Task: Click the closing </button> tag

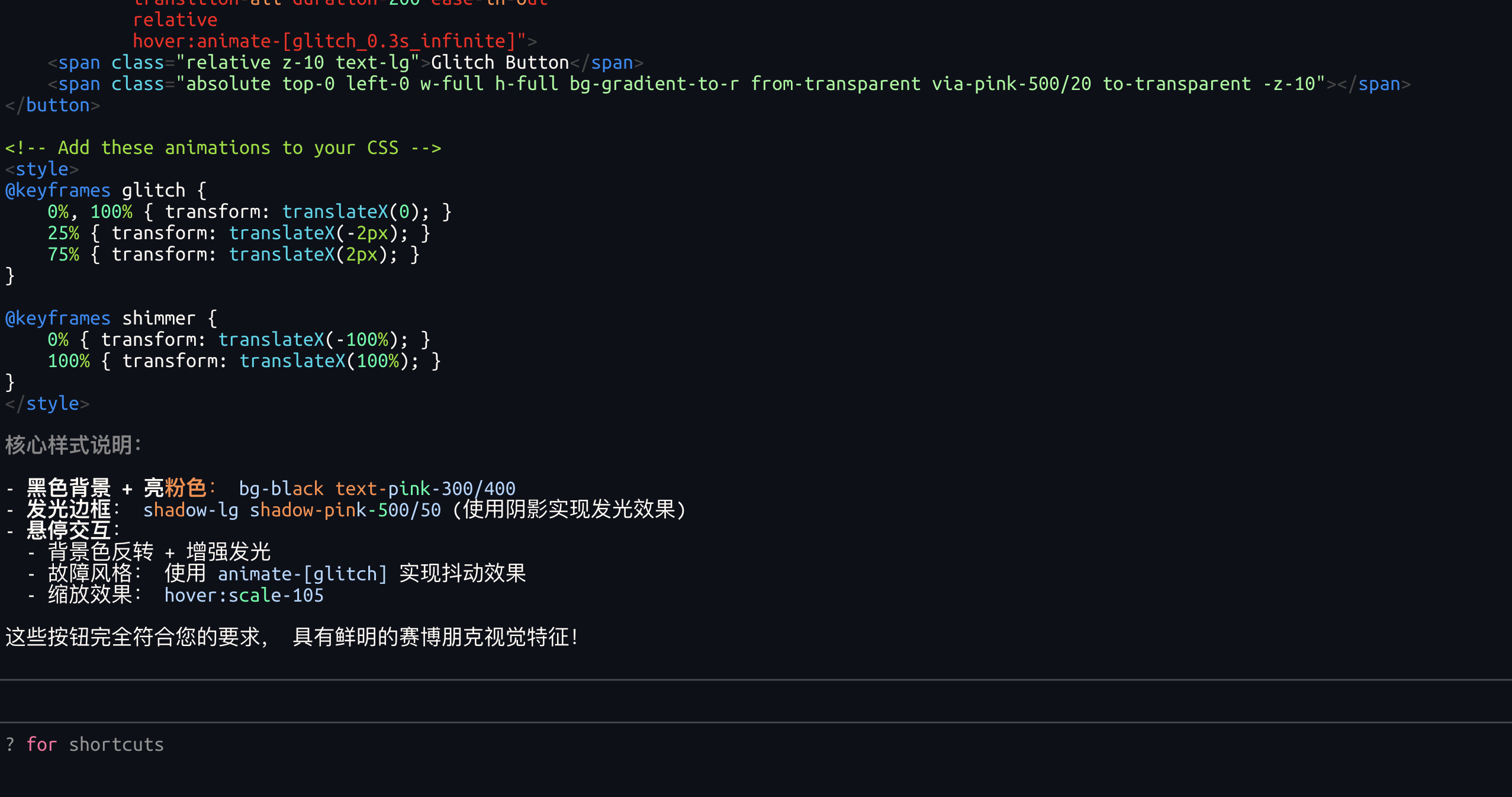Action: [52, 105]
